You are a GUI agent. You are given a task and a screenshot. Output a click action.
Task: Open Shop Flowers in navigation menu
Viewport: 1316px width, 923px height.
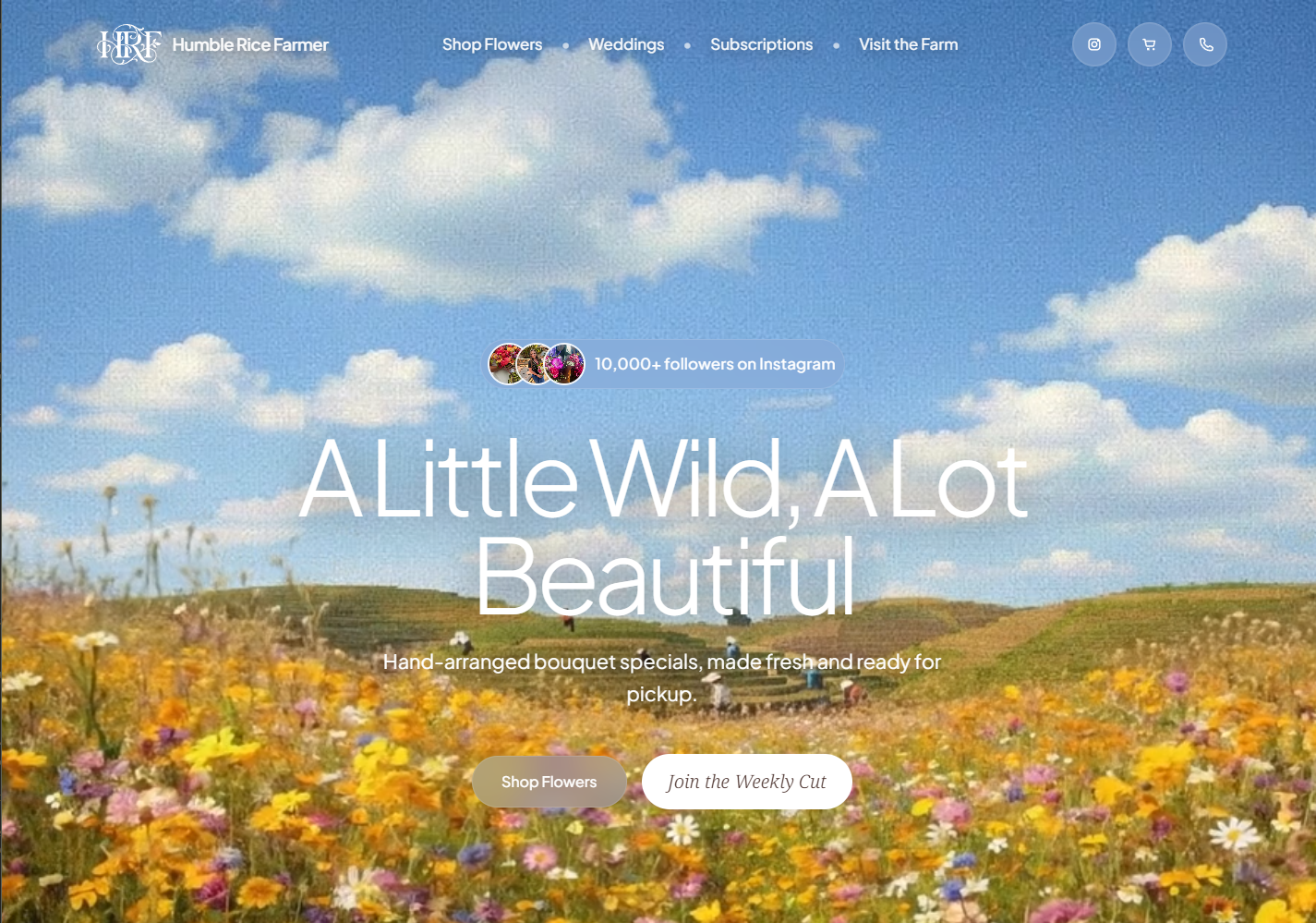[492, 44]
